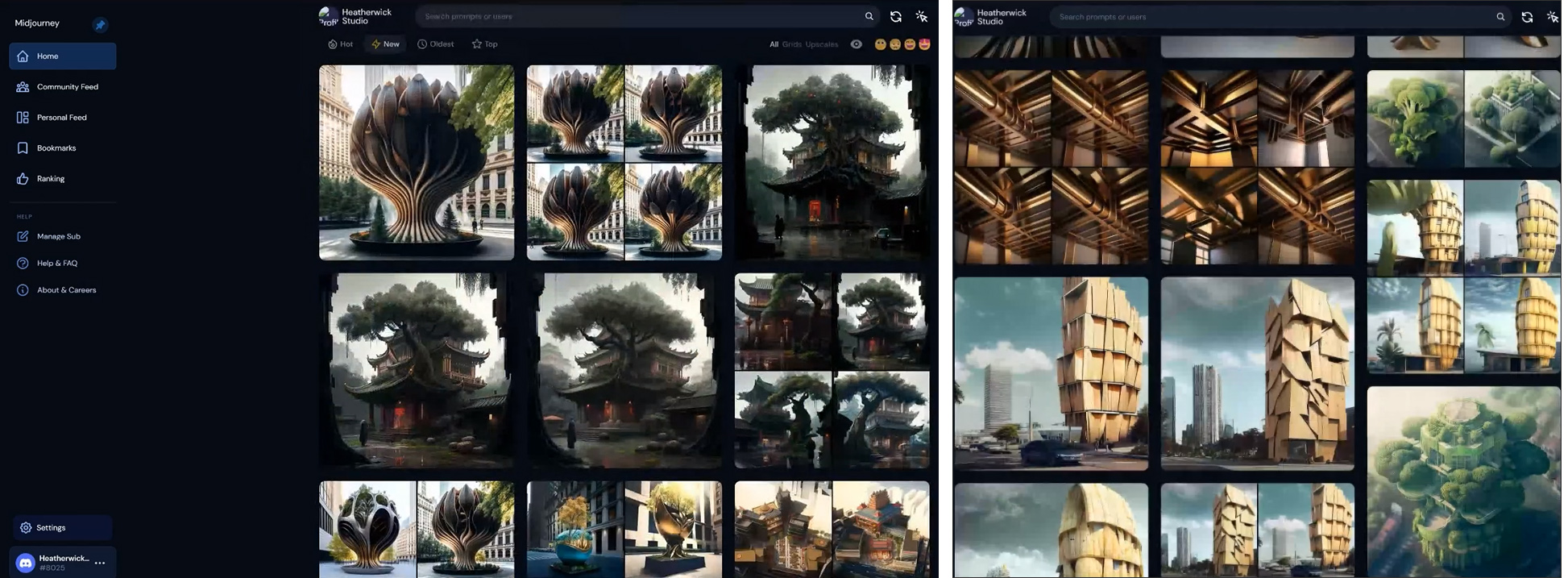The height and width of the screenshot is (578, 1568).
Task: Click the magnifier search icon in the right window
Action: pos(1500,16)
